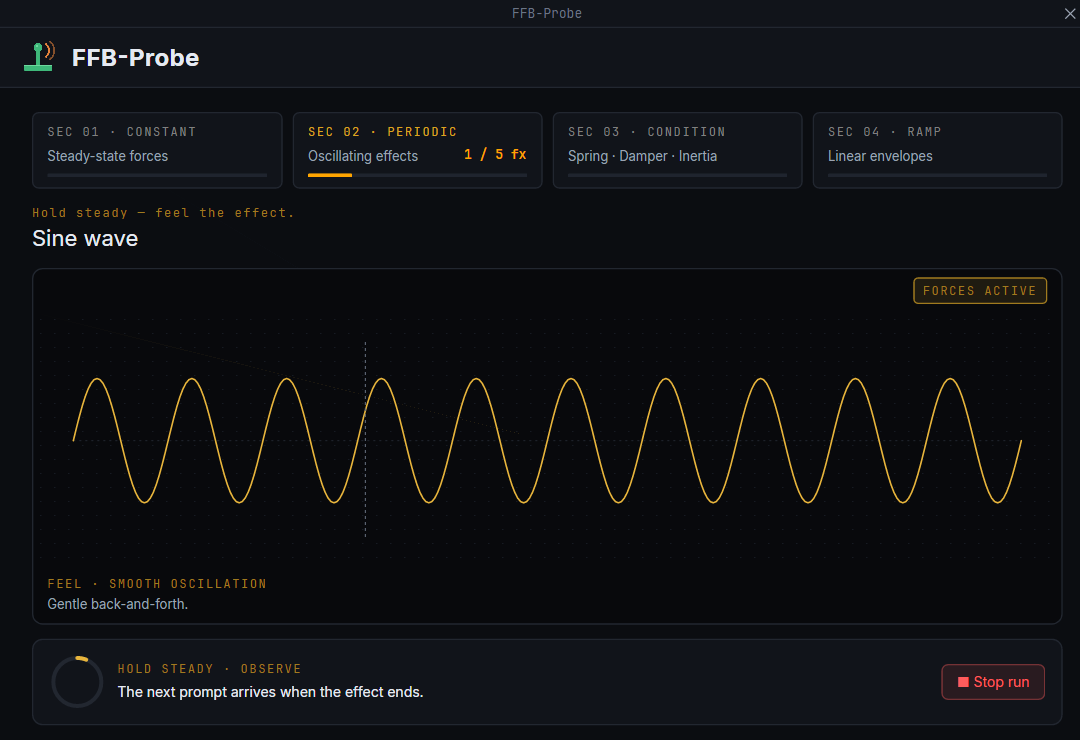The width and height of the screenshot is (1080, 740).
Task: Click the dashed vertical playhead on waveform
Action: tap(365, 439)
